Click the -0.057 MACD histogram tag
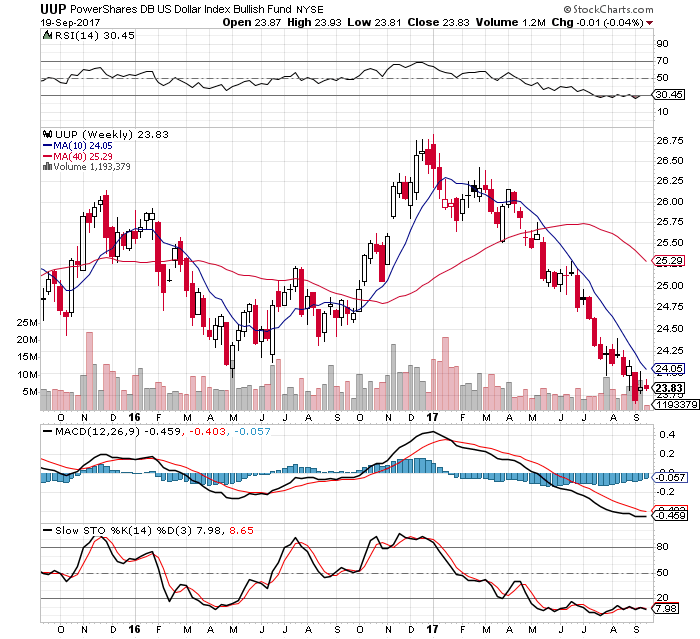This screenshot has width=700, height=639. coord(670,477)
